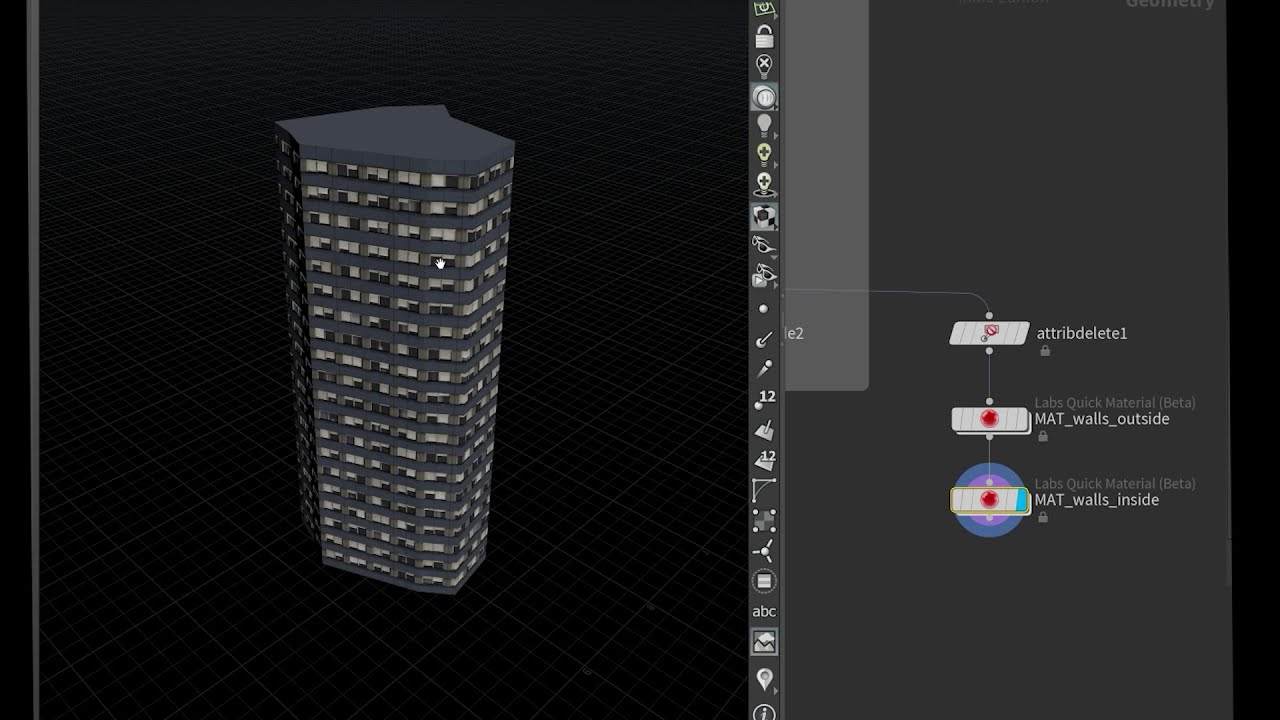Click the dashed circle display option icon

(x=764, y=581)
